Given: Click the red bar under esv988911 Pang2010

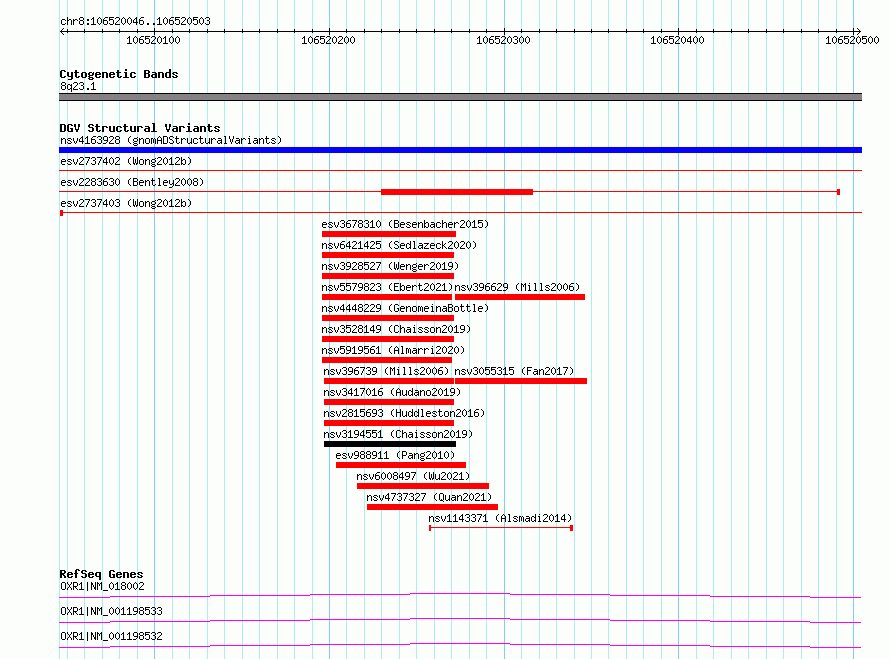Looking at the screenshot, I should pyautogui.click(x=401, y=465).
